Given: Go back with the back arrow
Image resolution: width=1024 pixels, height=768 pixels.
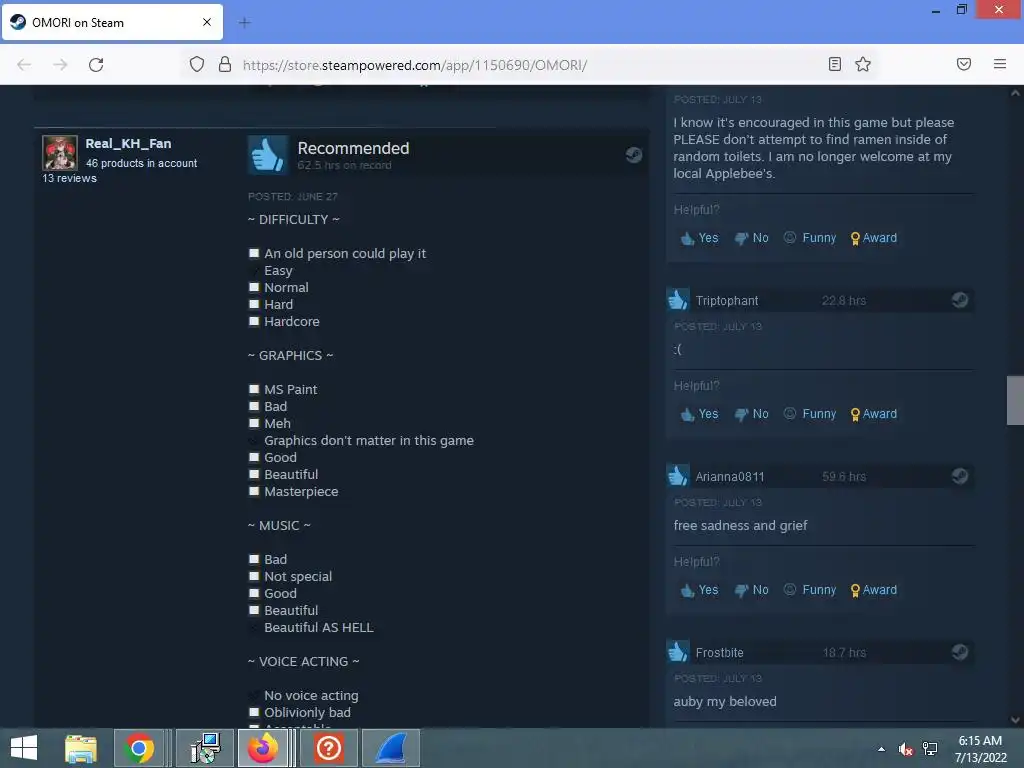Looking at the screenshot, I should (x=24, y=65).
